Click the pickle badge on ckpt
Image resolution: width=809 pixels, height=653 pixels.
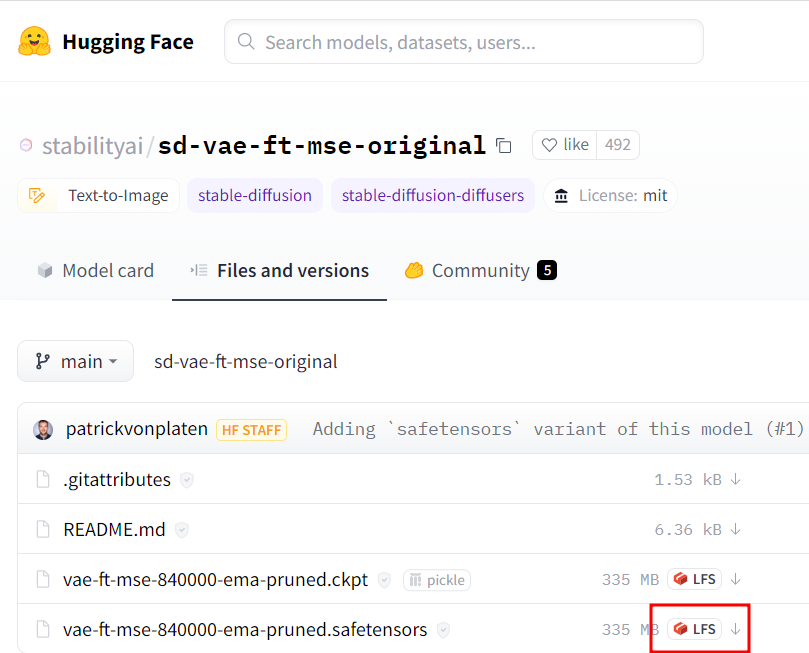click(436, 580)
